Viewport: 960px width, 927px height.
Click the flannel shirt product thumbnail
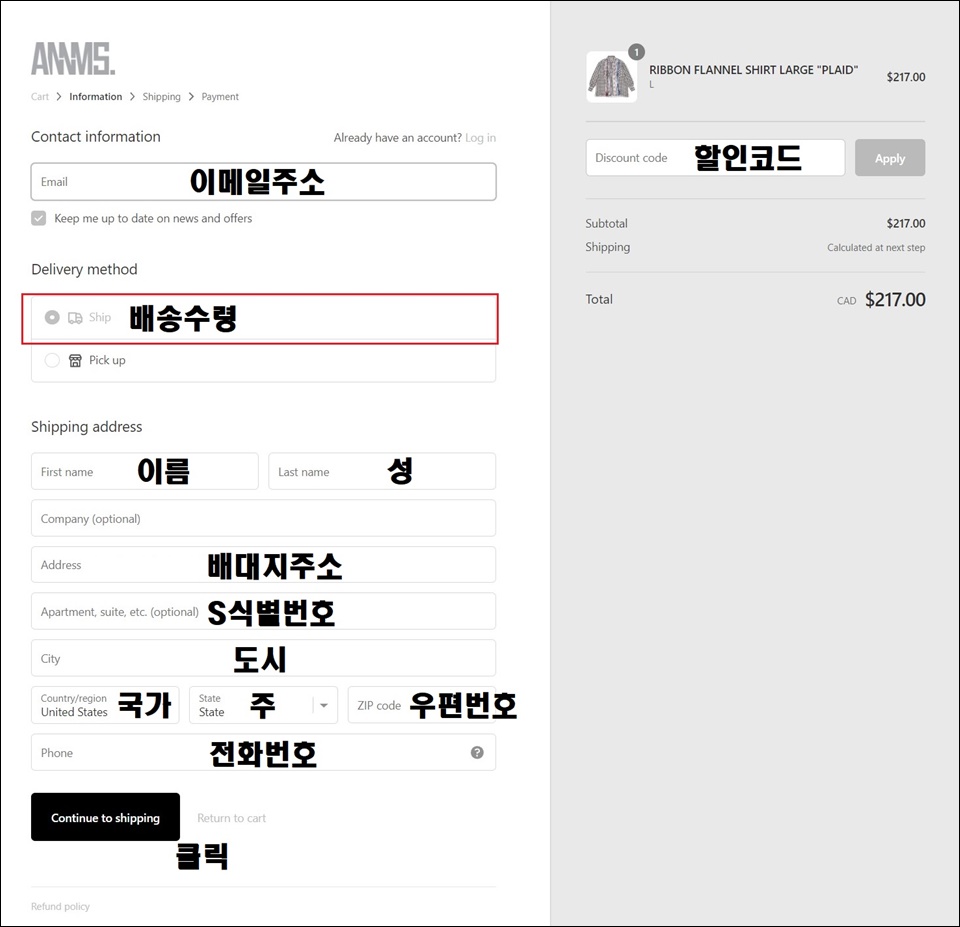(x=612, y=77)
